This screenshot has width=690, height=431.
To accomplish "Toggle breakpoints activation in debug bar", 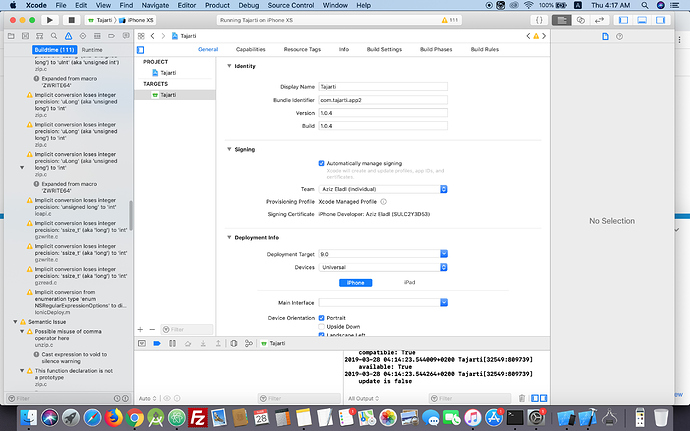I will (x=157, y=343).
